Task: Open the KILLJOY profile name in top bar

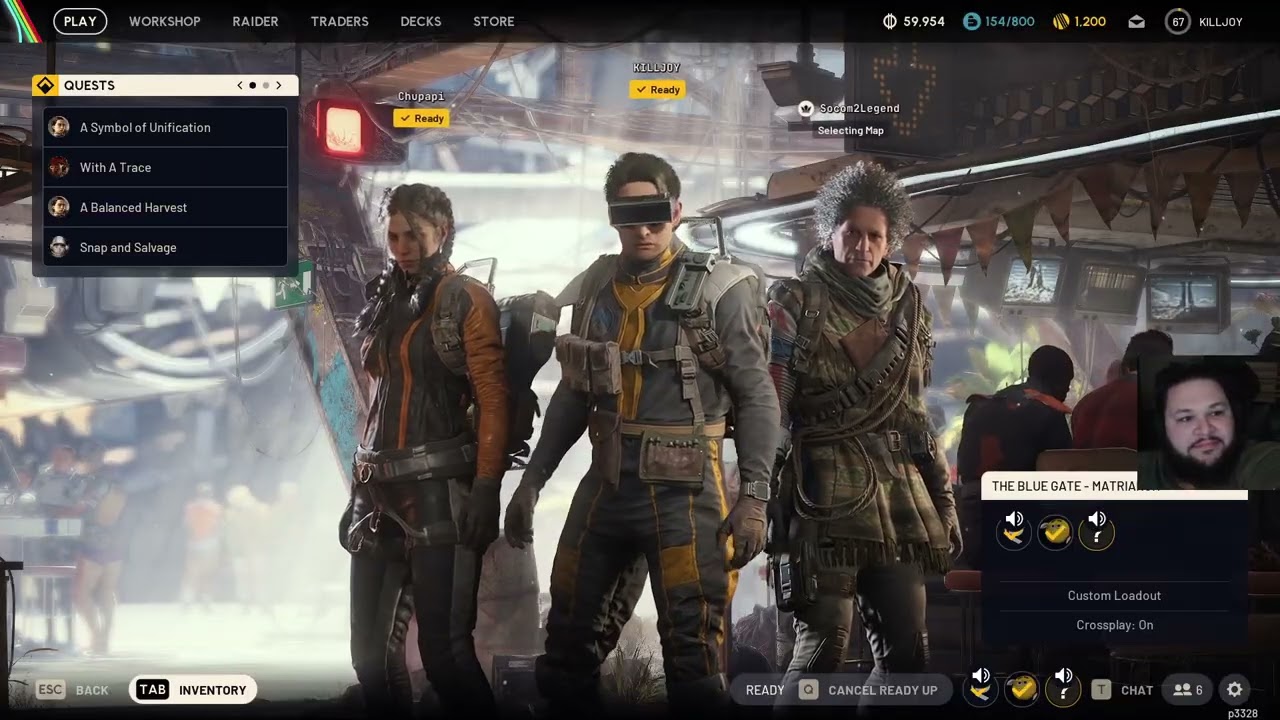Action: point(1220,21)
